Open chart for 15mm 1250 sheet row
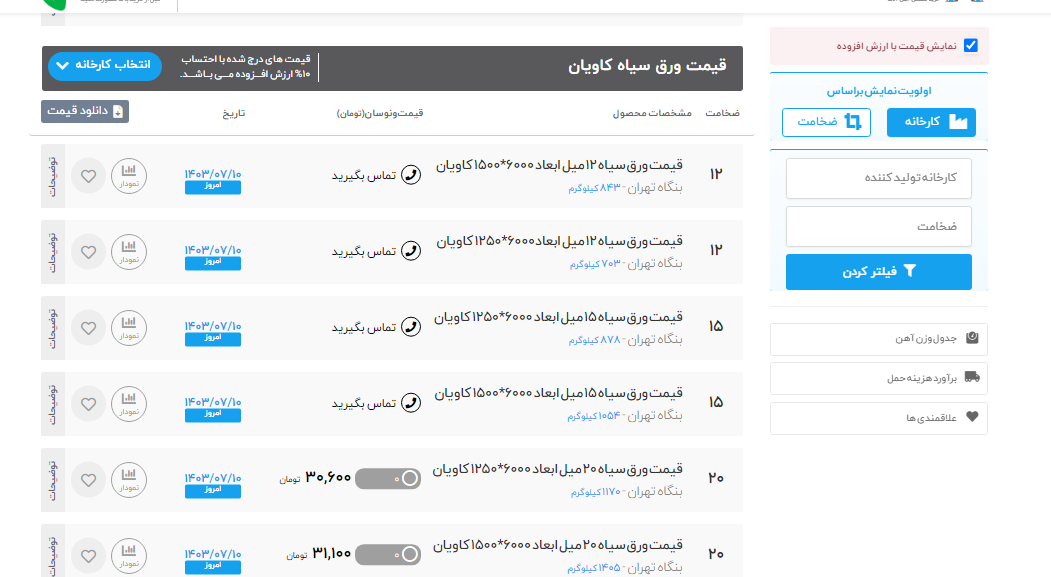 pos(128,328)
